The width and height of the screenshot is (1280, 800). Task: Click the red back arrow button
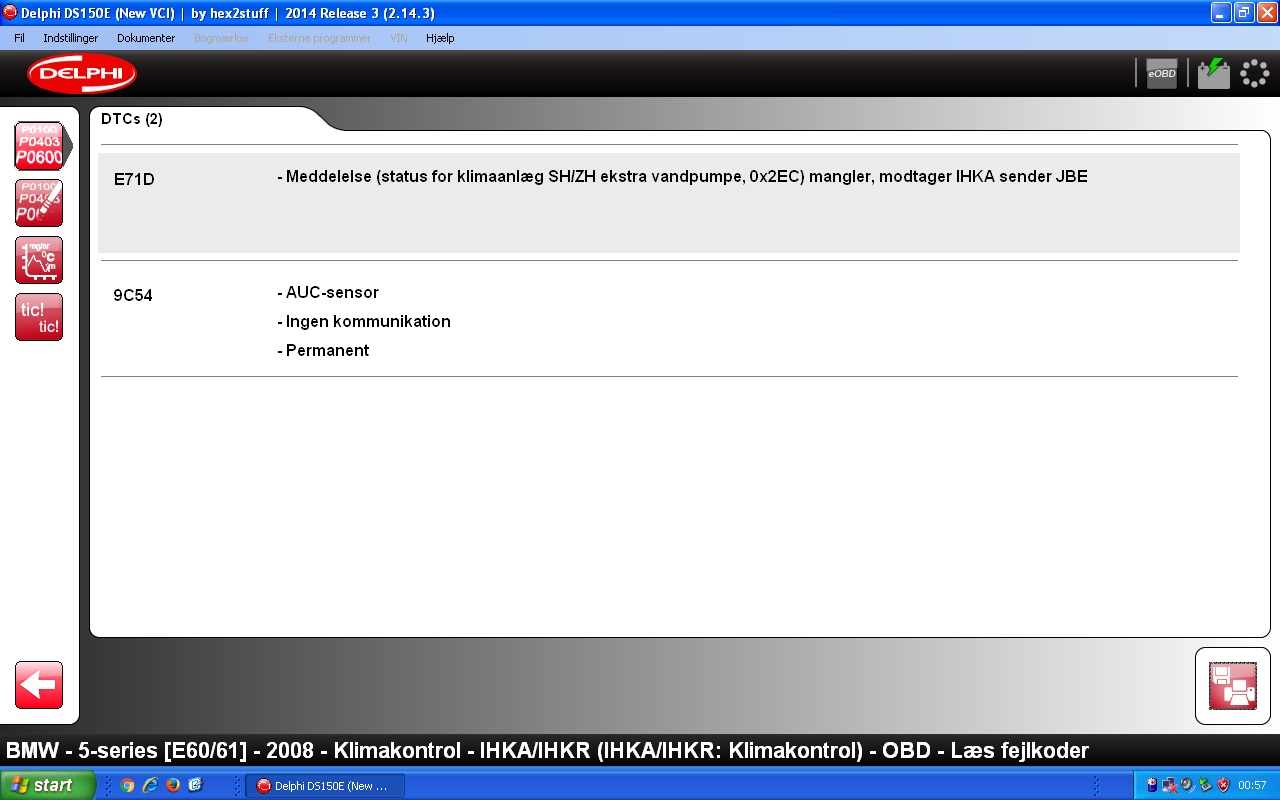[39, 685]
